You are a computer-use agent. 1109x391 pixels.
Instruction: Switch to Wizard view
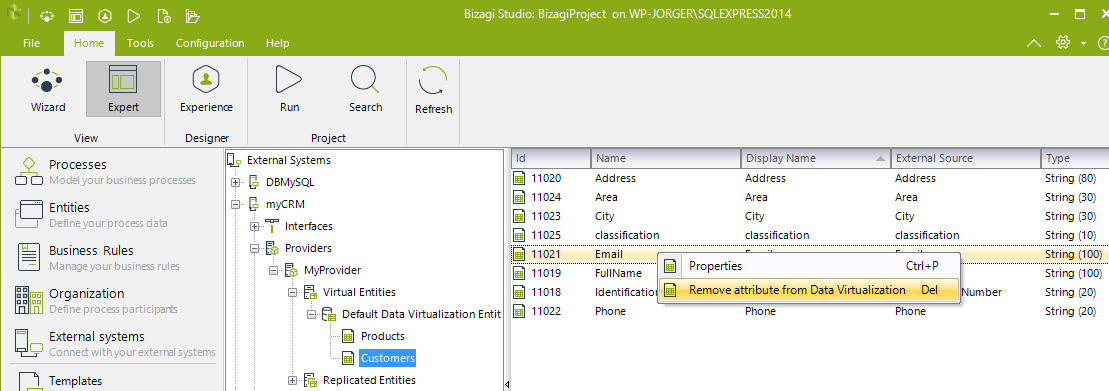pyautogui.click(x=47, y=90)
